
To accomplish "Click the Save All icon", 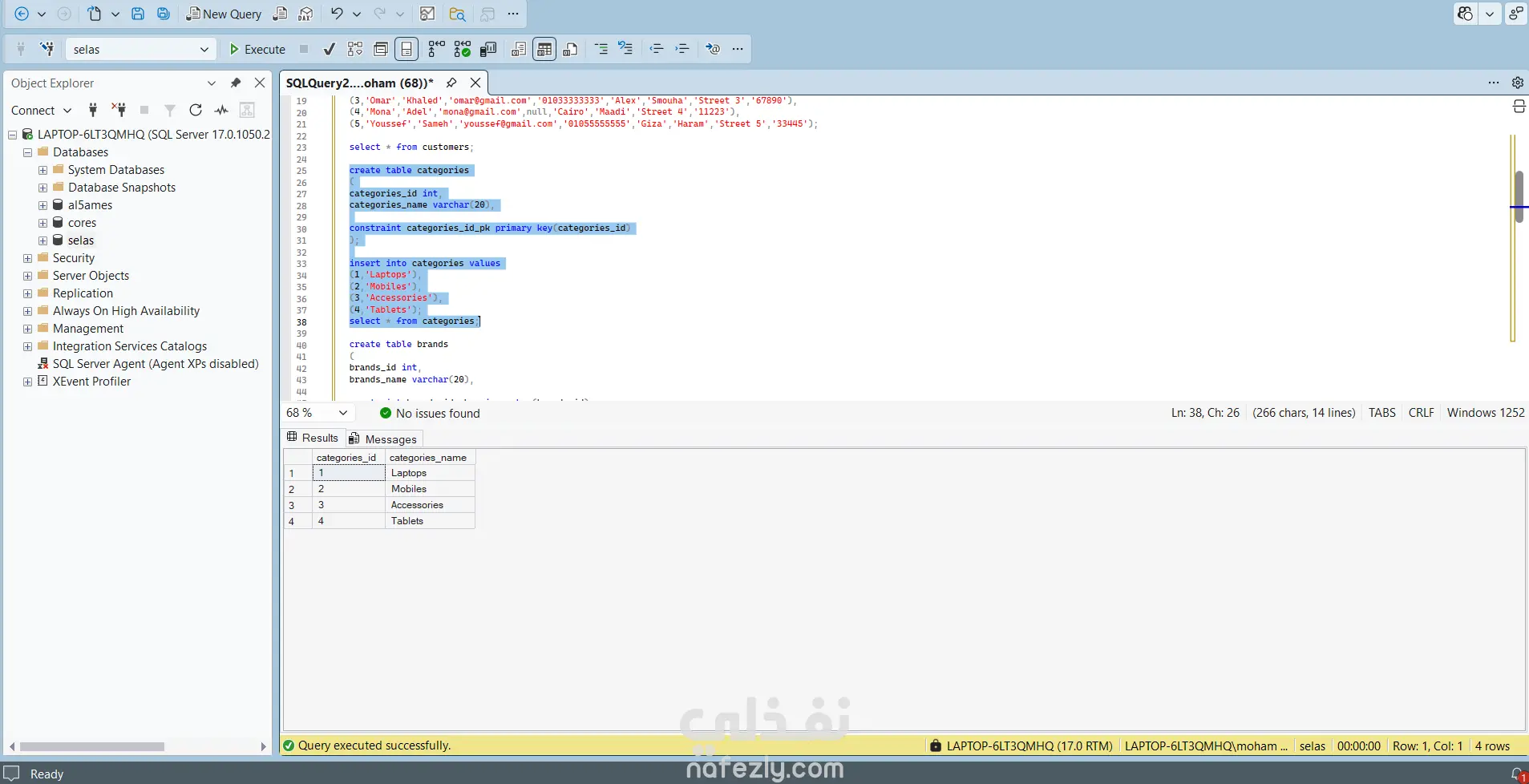I will [x=164, y=14].
